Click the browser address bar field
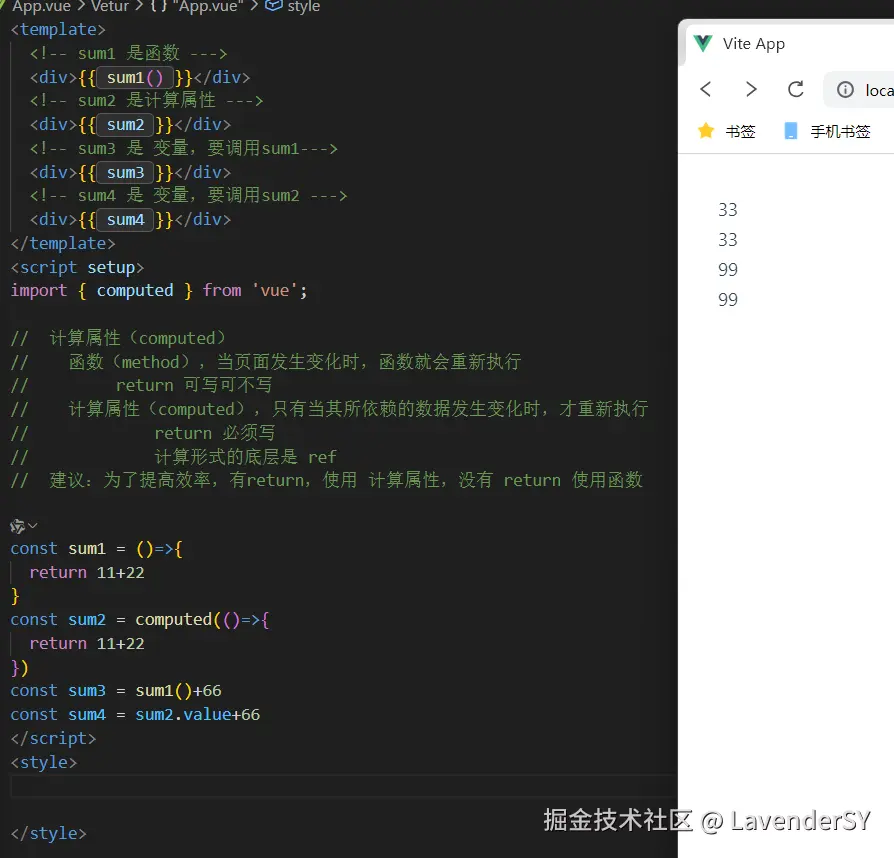 (878, 90)
